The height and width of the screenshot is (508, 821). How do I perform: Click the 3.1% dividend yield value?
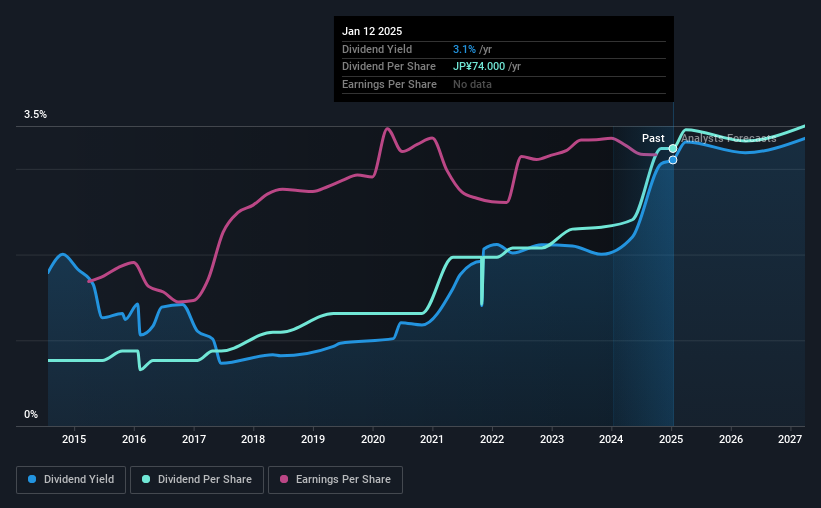[x=464, y=49]
